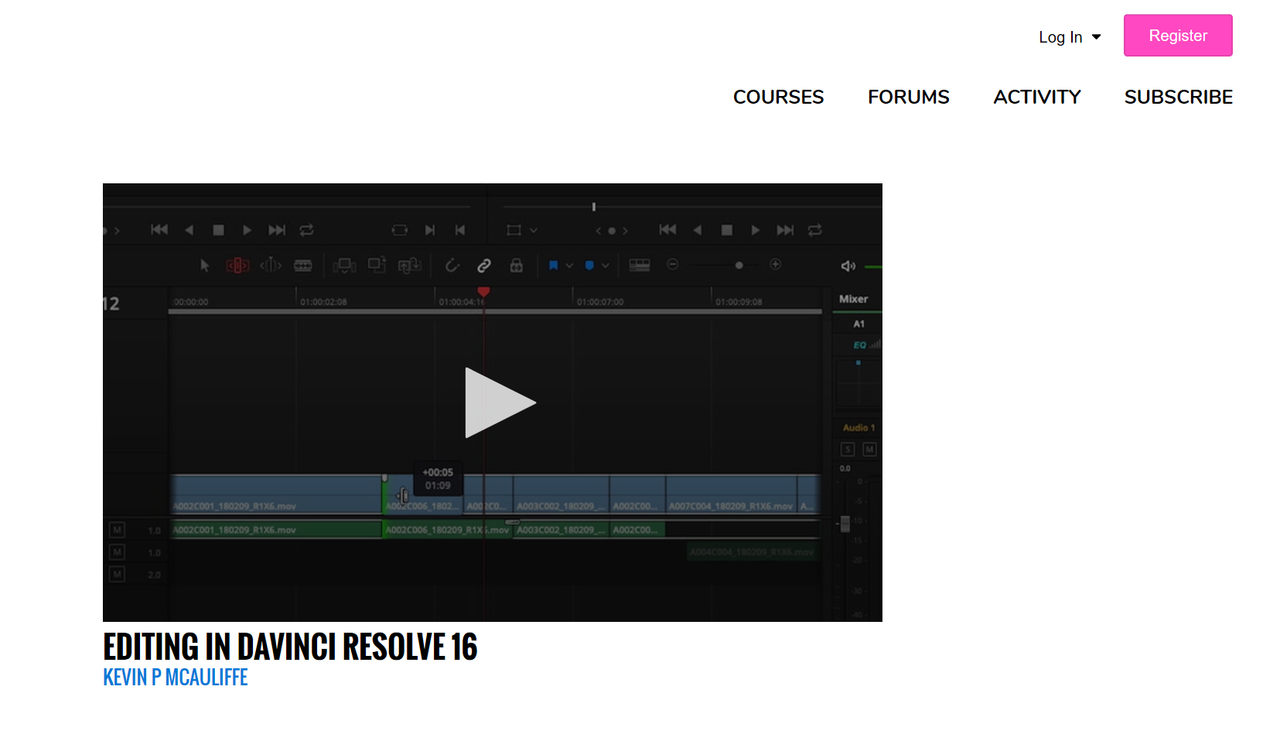Navigate to the Activity section

pos(1037,97)
